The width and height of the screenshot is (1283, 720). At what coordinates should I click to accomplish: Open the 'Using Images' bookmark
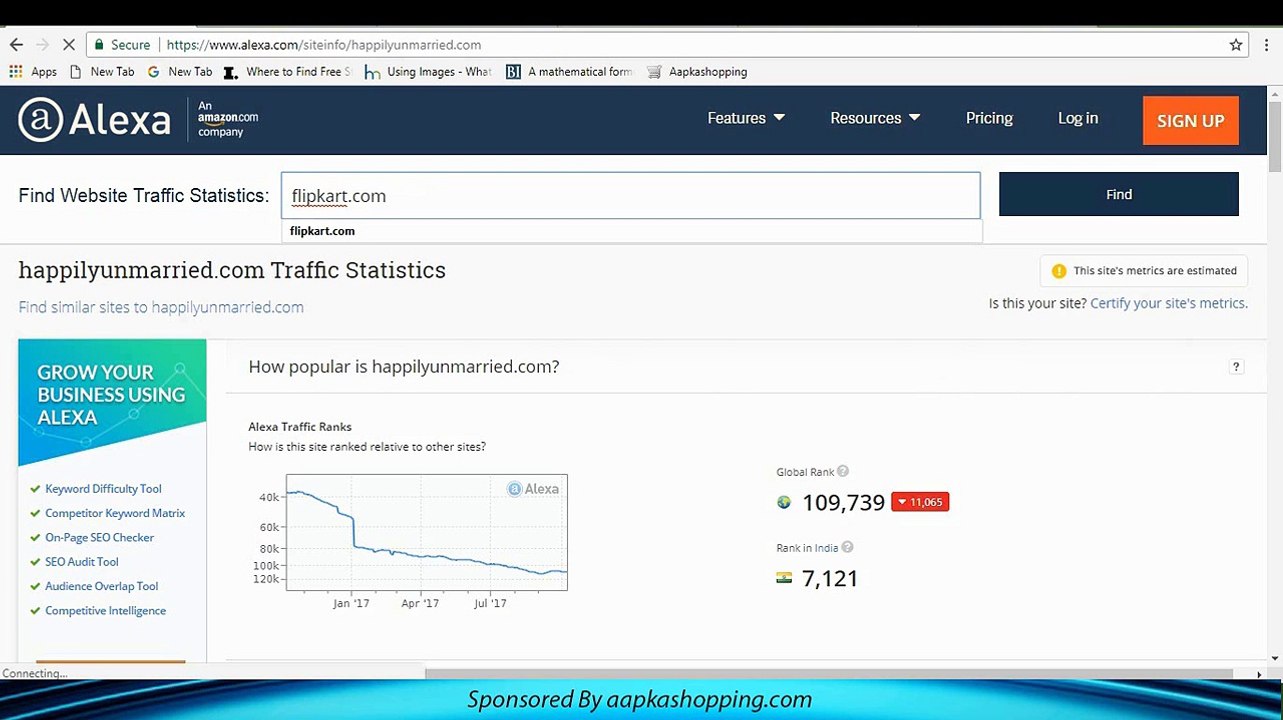tap(429, 72)
